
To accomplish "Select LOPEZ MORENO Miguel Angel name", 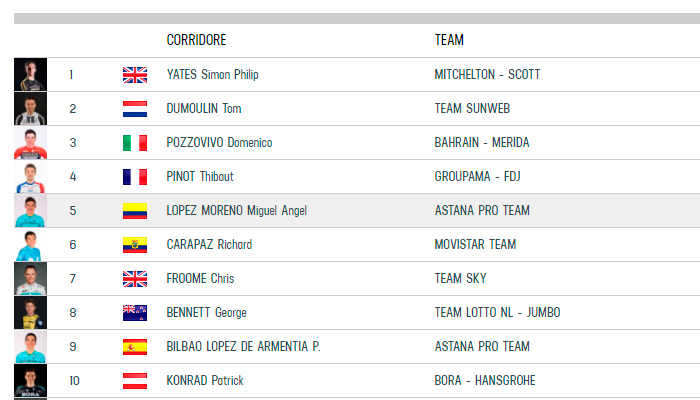I will [x=237, y=211].
